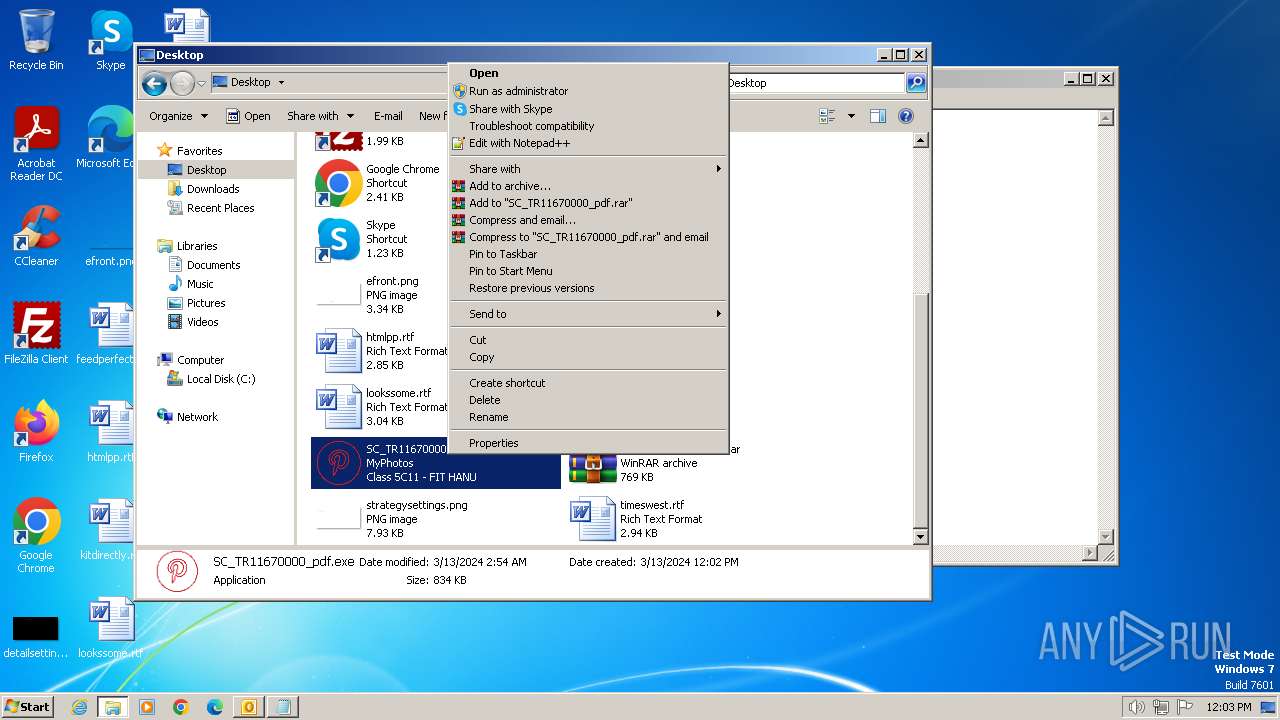
Task: Click the file list scroll up arrow
Action: point(921,141)
